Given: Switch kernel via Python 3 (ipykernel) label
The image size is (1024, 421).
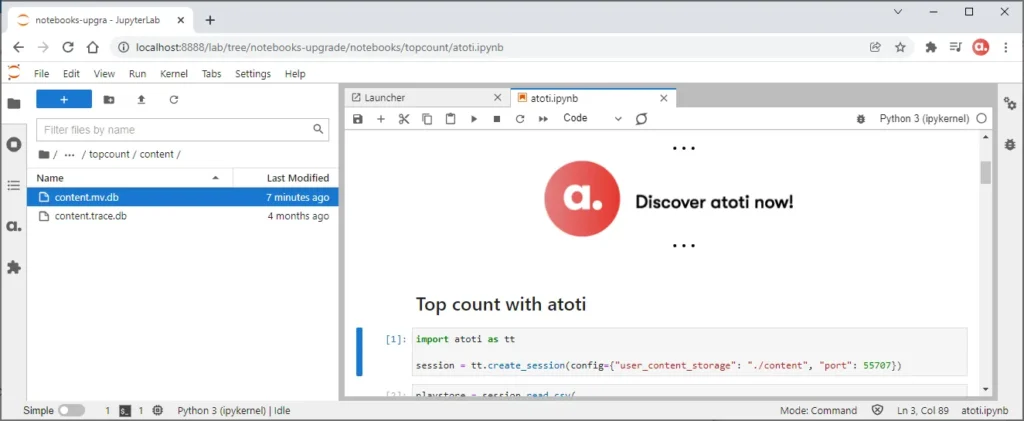Looking at the screenshot, I should pyautogui.click(x=923, y=118).
